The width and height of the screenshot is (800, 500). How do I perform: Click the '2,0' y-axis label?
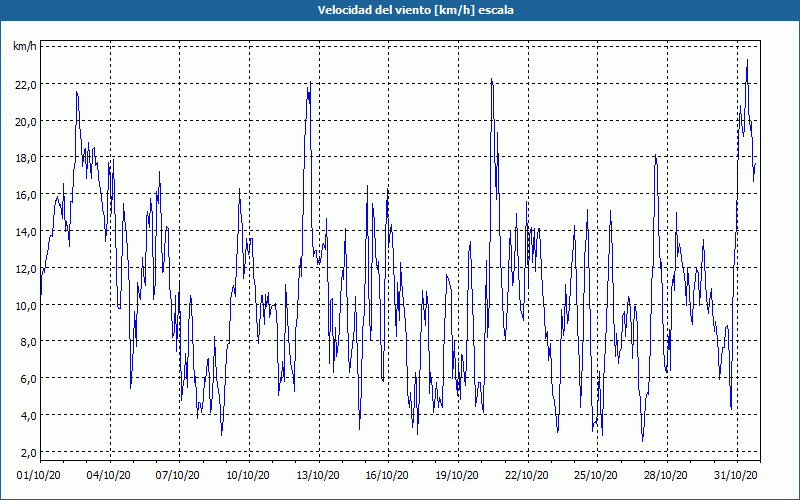[28, 453]
